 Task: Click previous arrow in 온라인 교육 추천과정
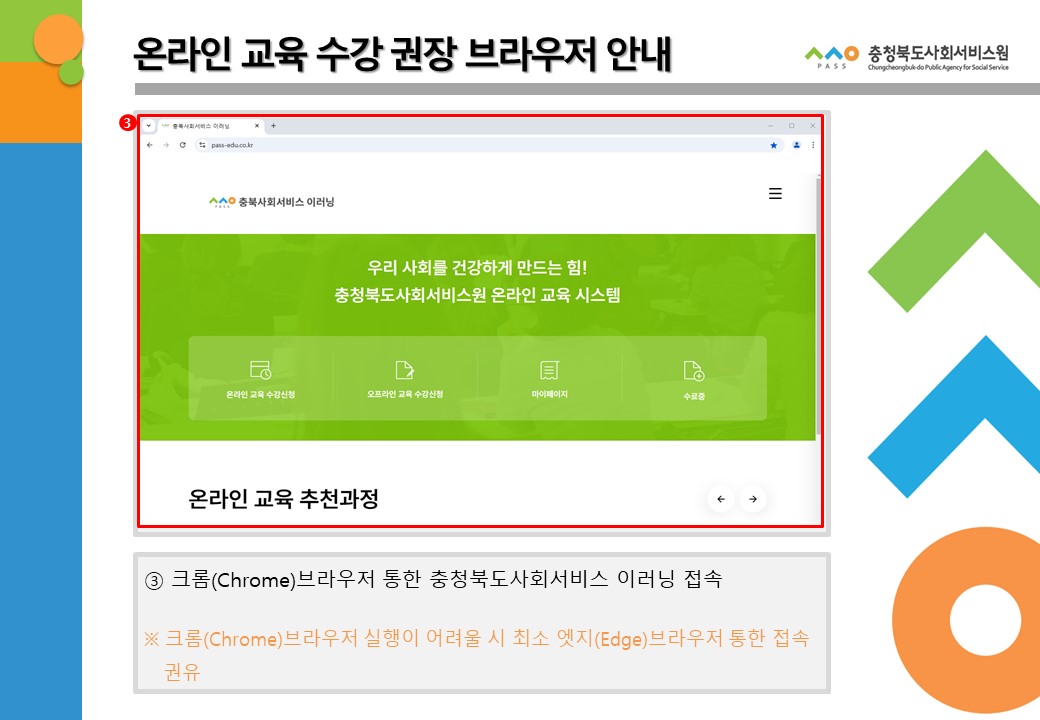721,499
